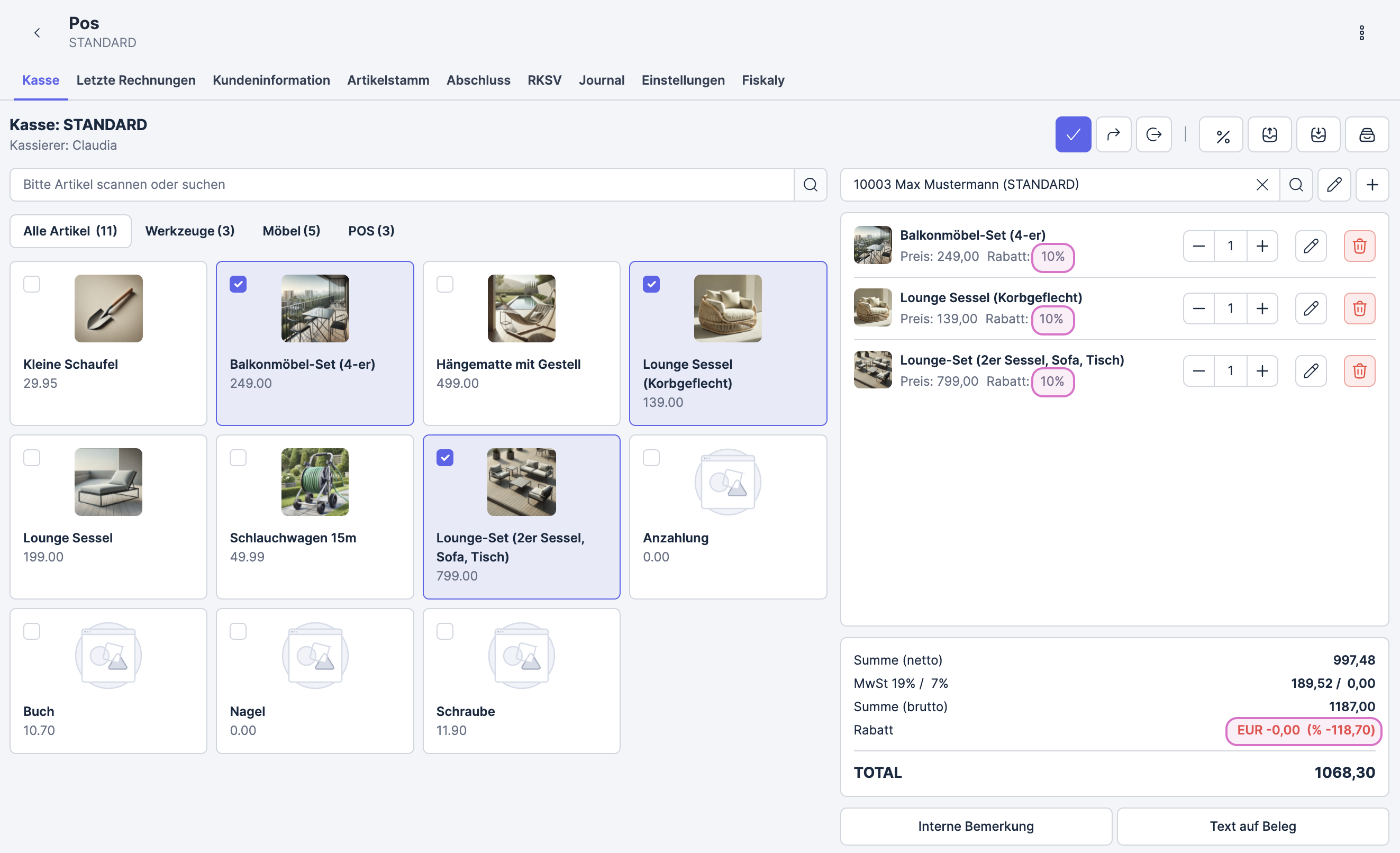
Task: Switch to the Artikelstamm tab
Action: pos(388,80)
